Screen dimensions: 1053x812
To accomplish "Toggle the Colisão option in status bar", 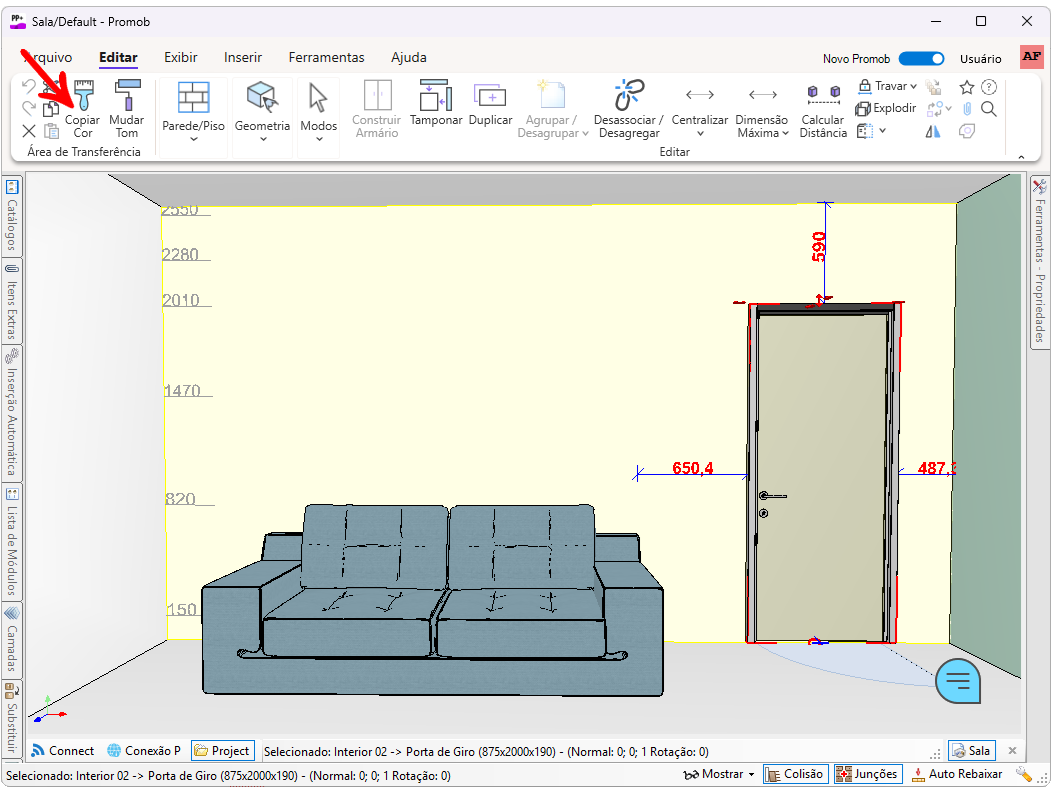I will (795, 773).
